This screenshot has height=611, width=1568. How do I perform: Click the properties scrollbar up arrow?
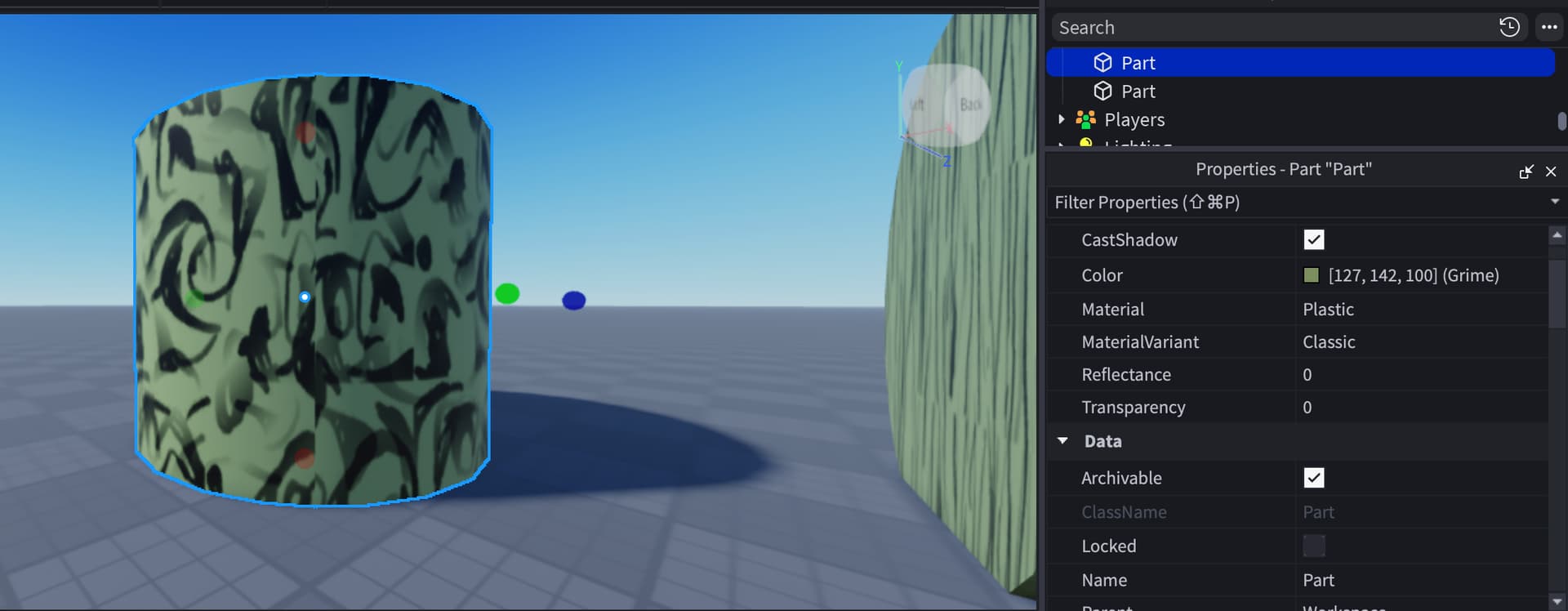click(x=1557, y=234)
